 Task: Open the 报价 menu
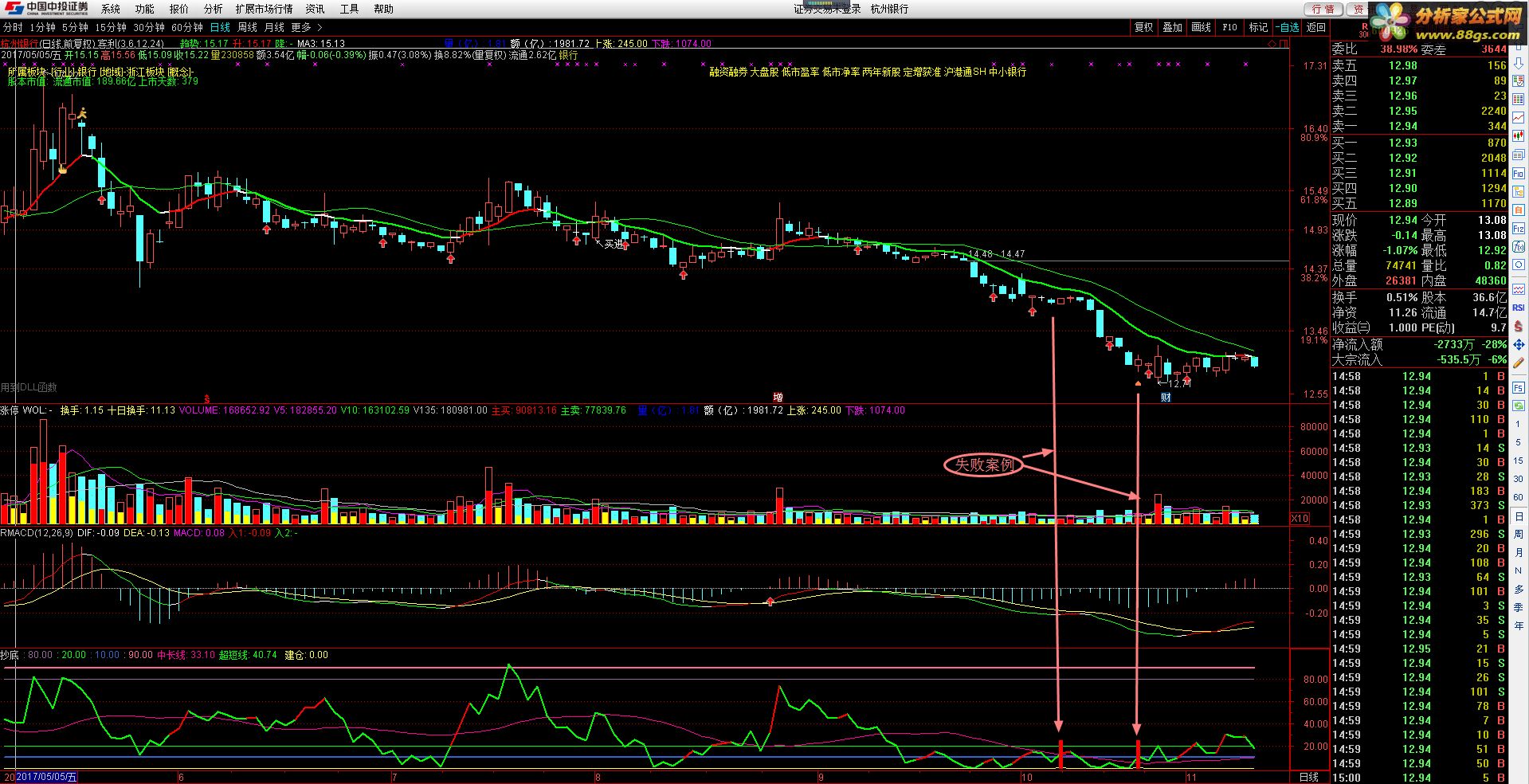pos(179,9)
